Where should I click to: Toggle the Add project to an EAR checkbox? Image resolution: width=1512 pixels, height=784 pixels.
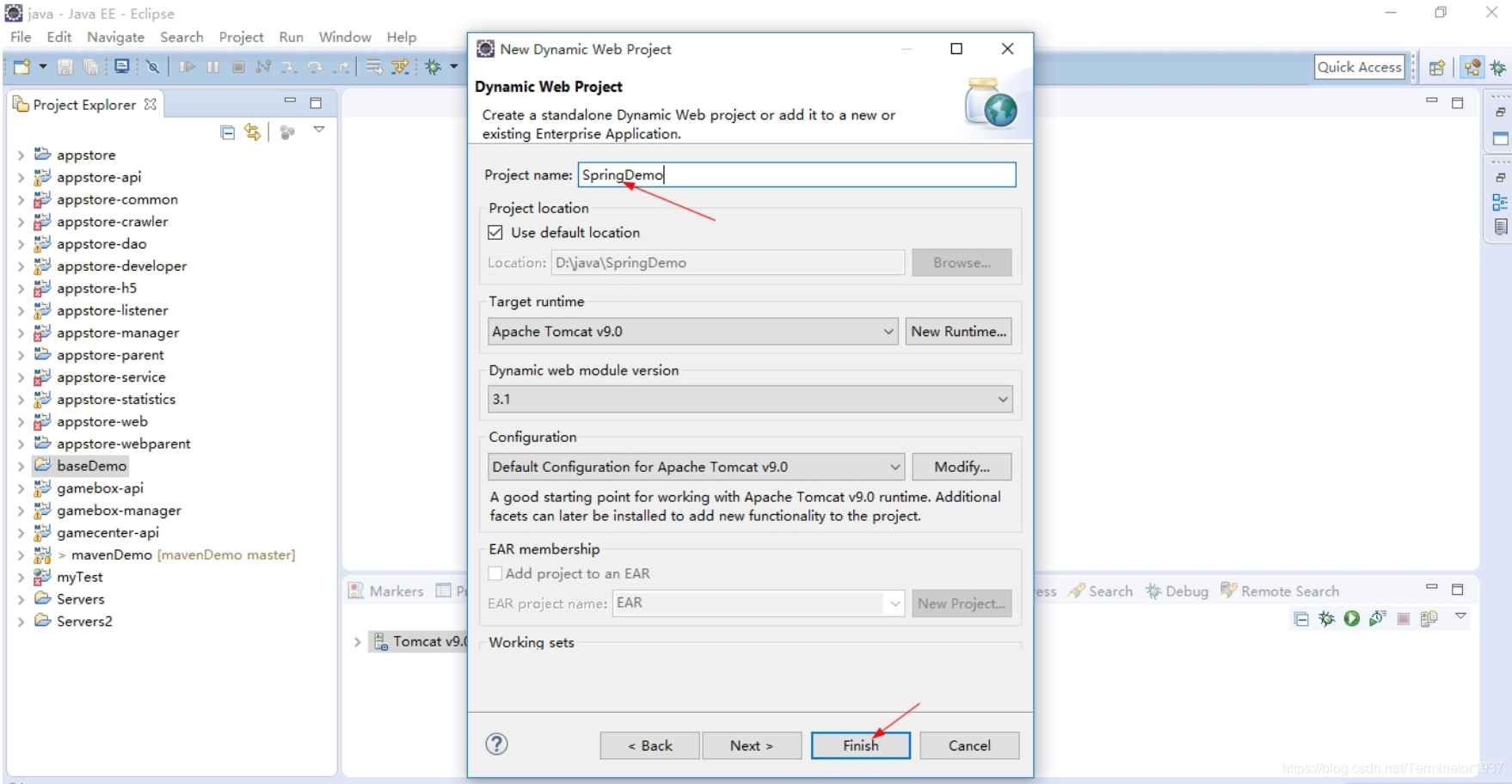tap(495, 573)
